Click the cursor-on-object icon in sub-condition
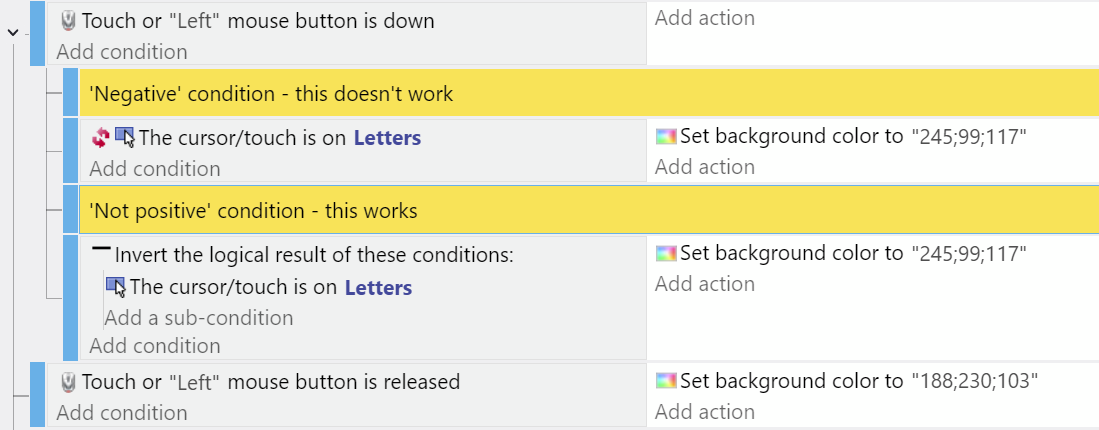 click(116, 287)
